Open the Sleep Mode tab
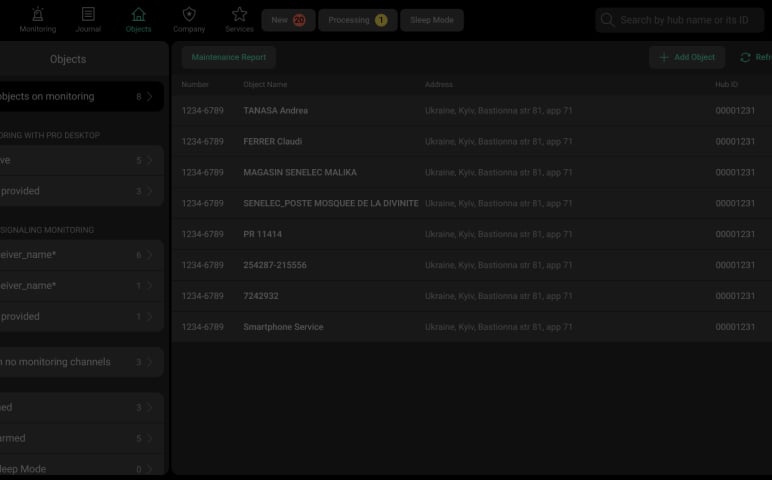Screen dimensions: 772x480 pyautogui.click(x=431, y=20)
